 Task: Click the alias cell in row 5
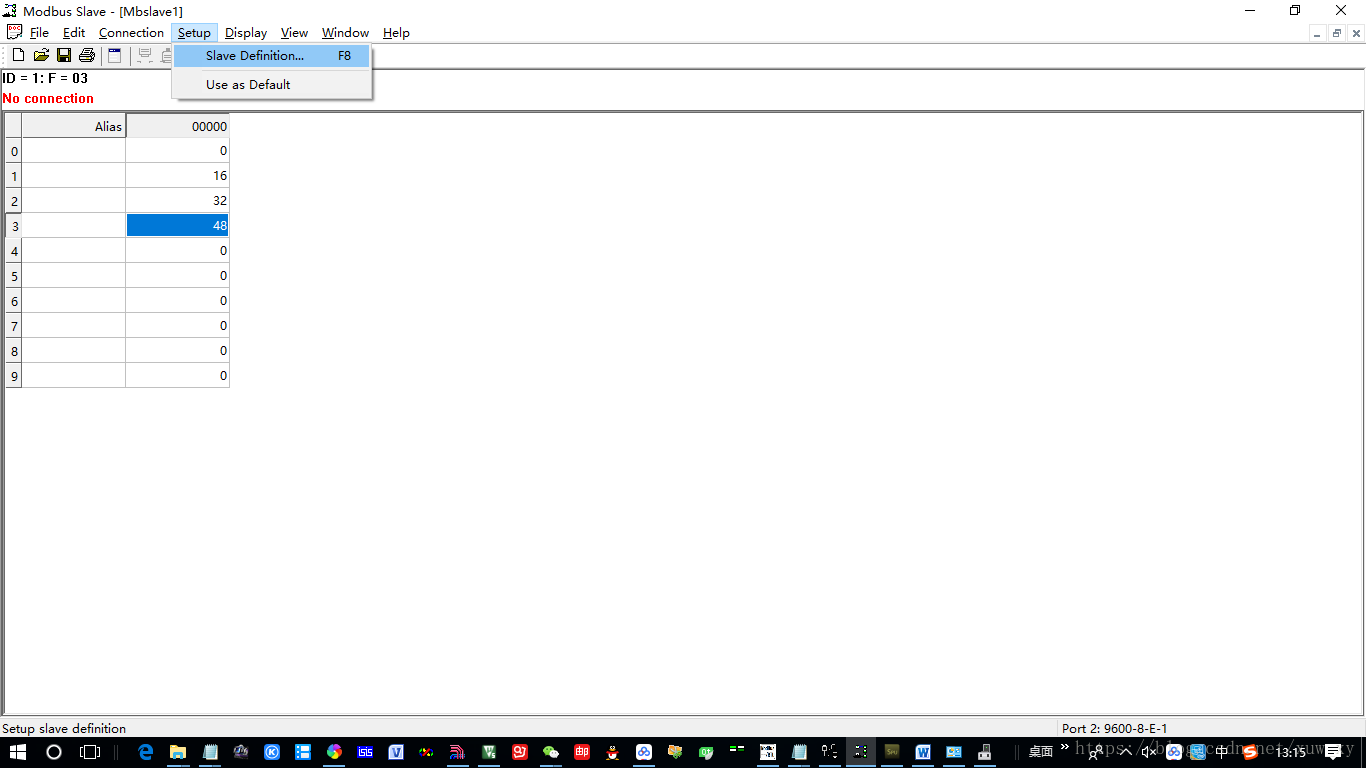(74, 276)
